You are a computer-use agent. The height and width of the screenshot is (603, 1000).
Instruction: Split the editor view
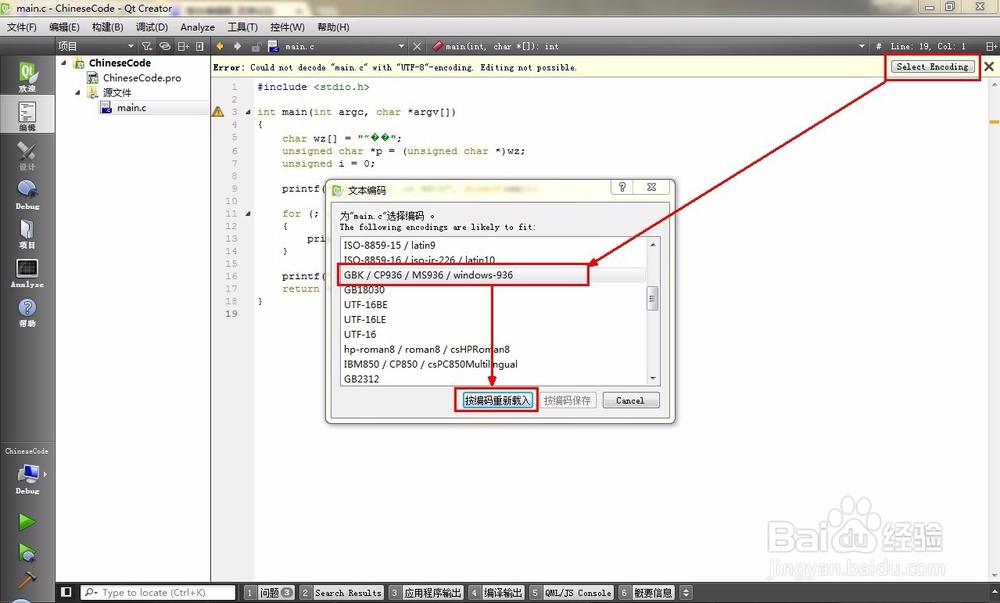coord(991,46)
